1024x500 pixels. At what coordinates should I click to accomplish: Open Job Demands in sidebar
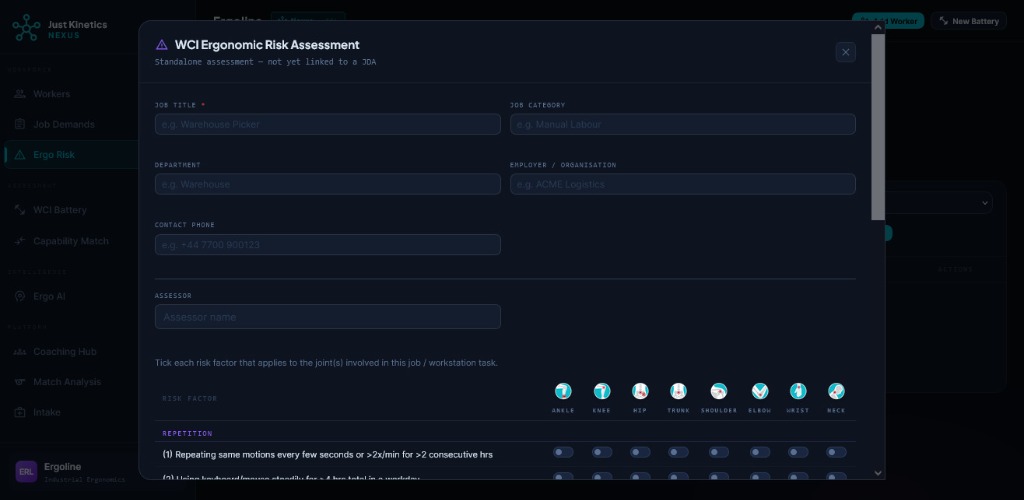71,124
